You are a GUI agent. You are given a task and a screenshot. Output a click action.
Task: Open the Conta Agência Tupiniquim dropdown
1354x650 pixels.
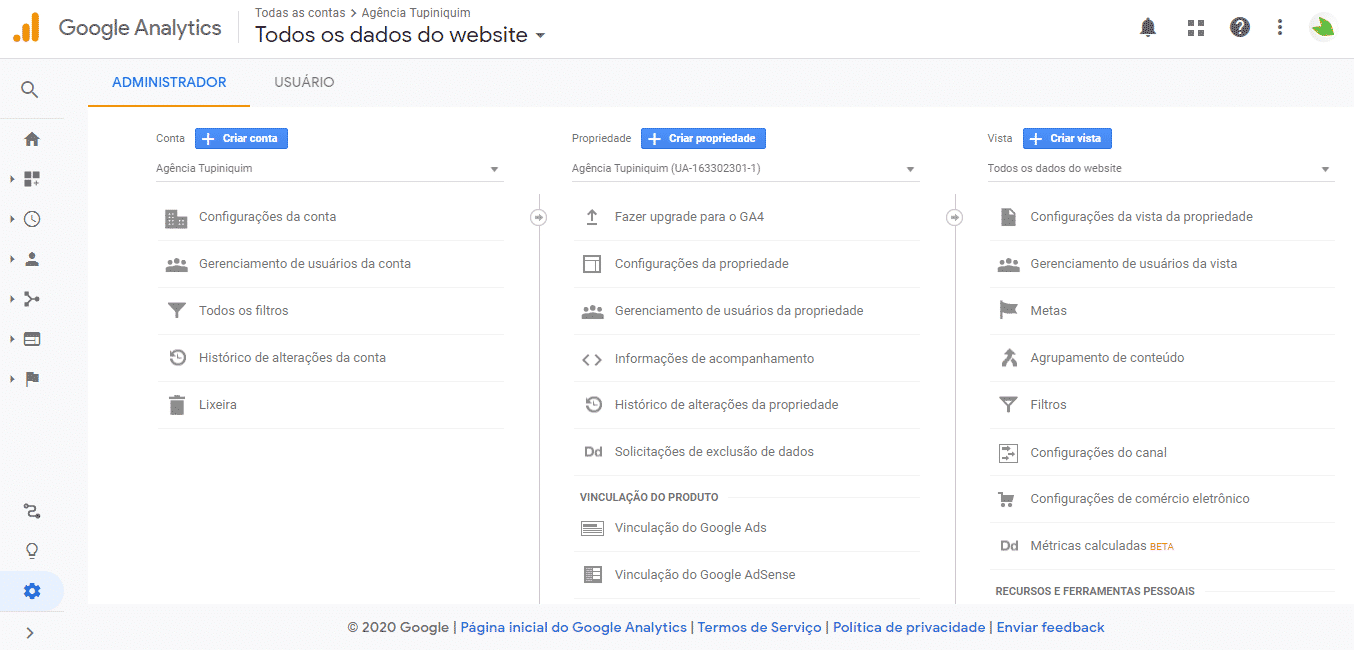coord(329,169)
